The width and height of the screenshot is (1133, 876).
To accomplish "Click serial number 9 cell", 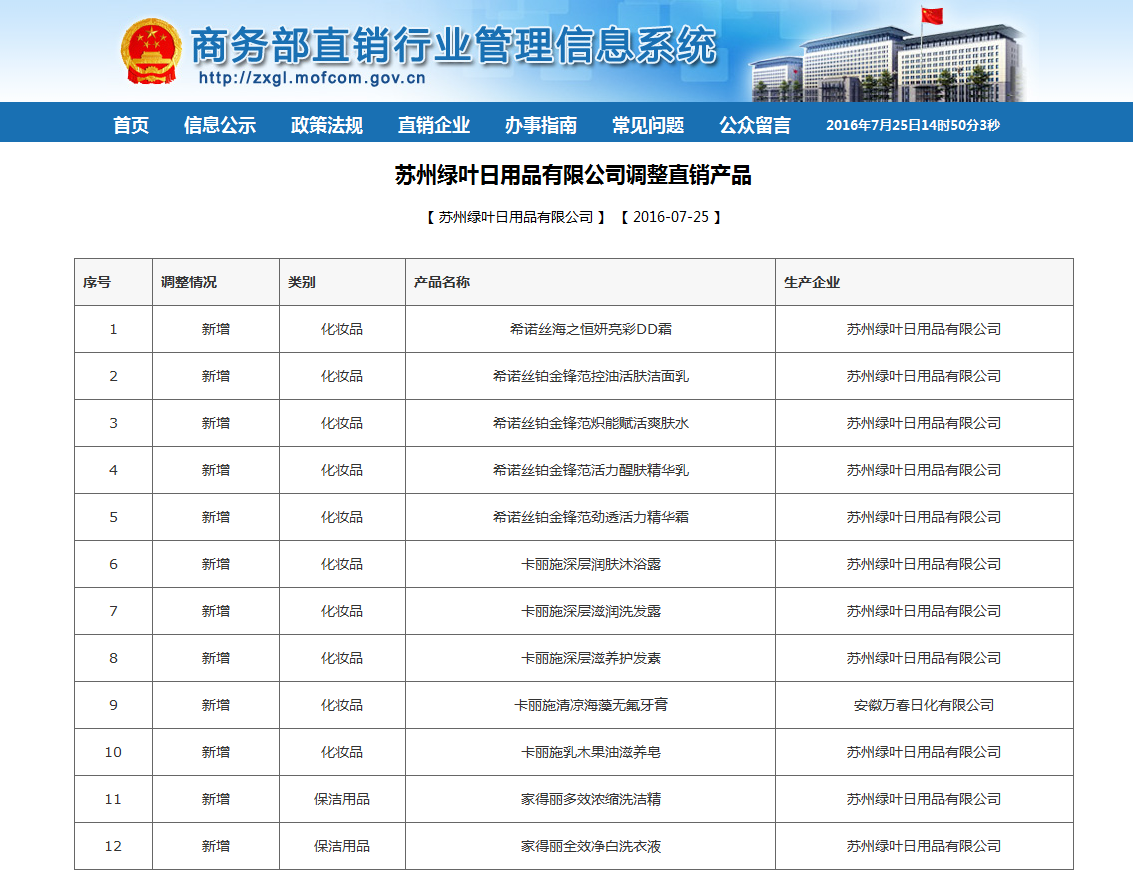I will pyautogui.click(x=113, y=705).
